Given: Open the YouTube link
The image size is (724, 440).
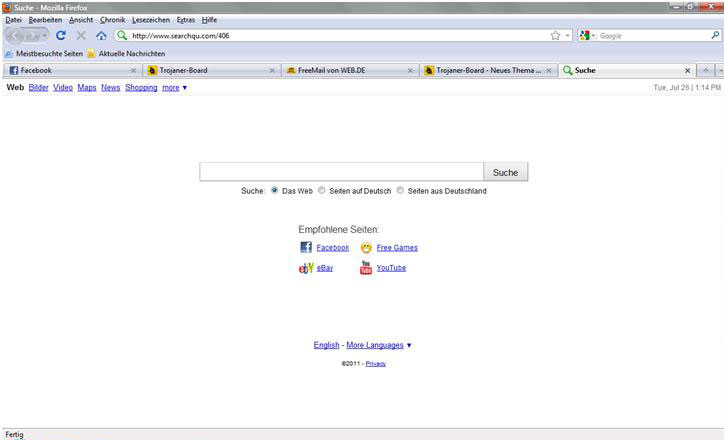Looking at the screenshot, I should point(391,268).
